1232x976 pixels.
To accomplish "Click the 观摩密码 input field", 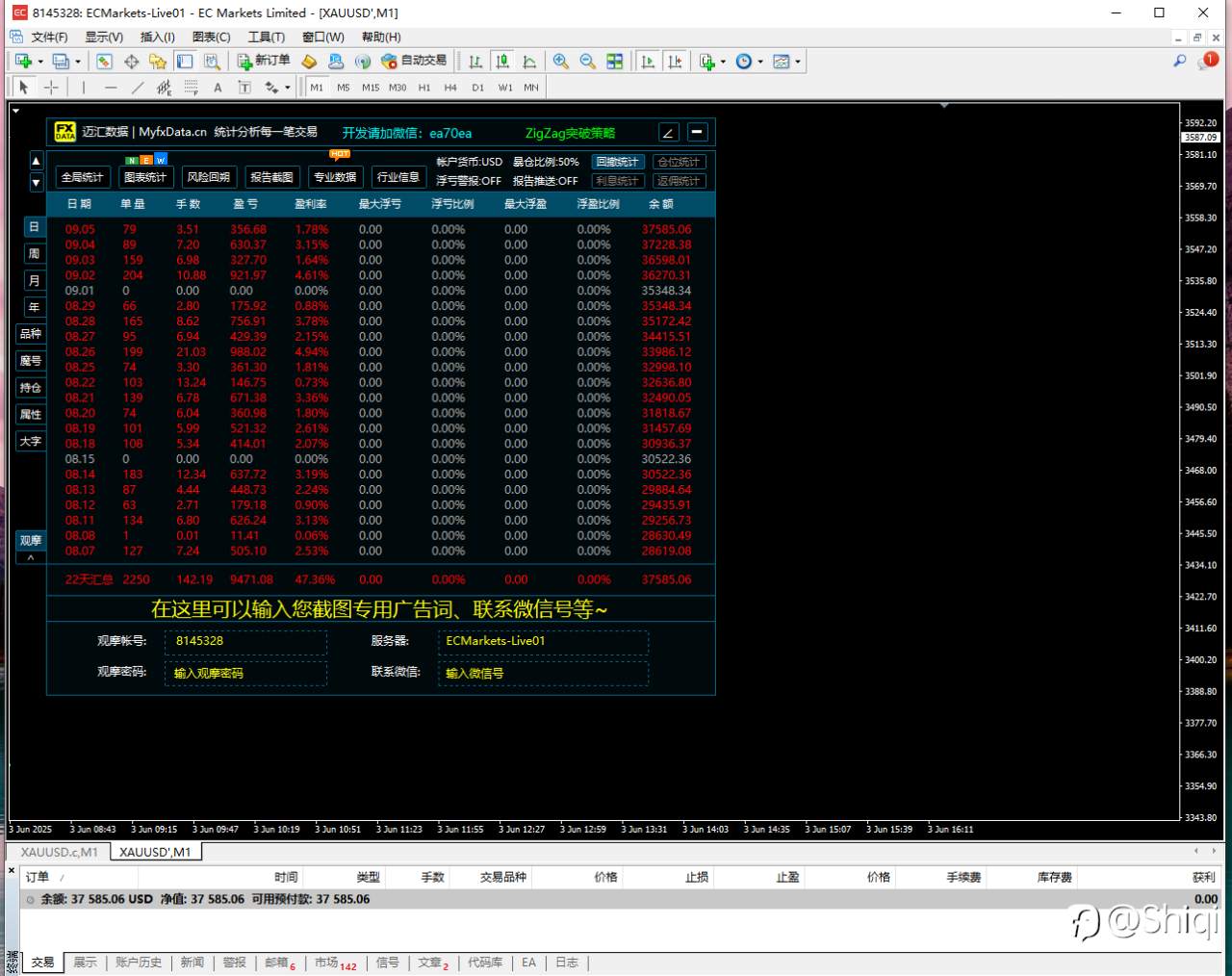I will click(246, 673).
